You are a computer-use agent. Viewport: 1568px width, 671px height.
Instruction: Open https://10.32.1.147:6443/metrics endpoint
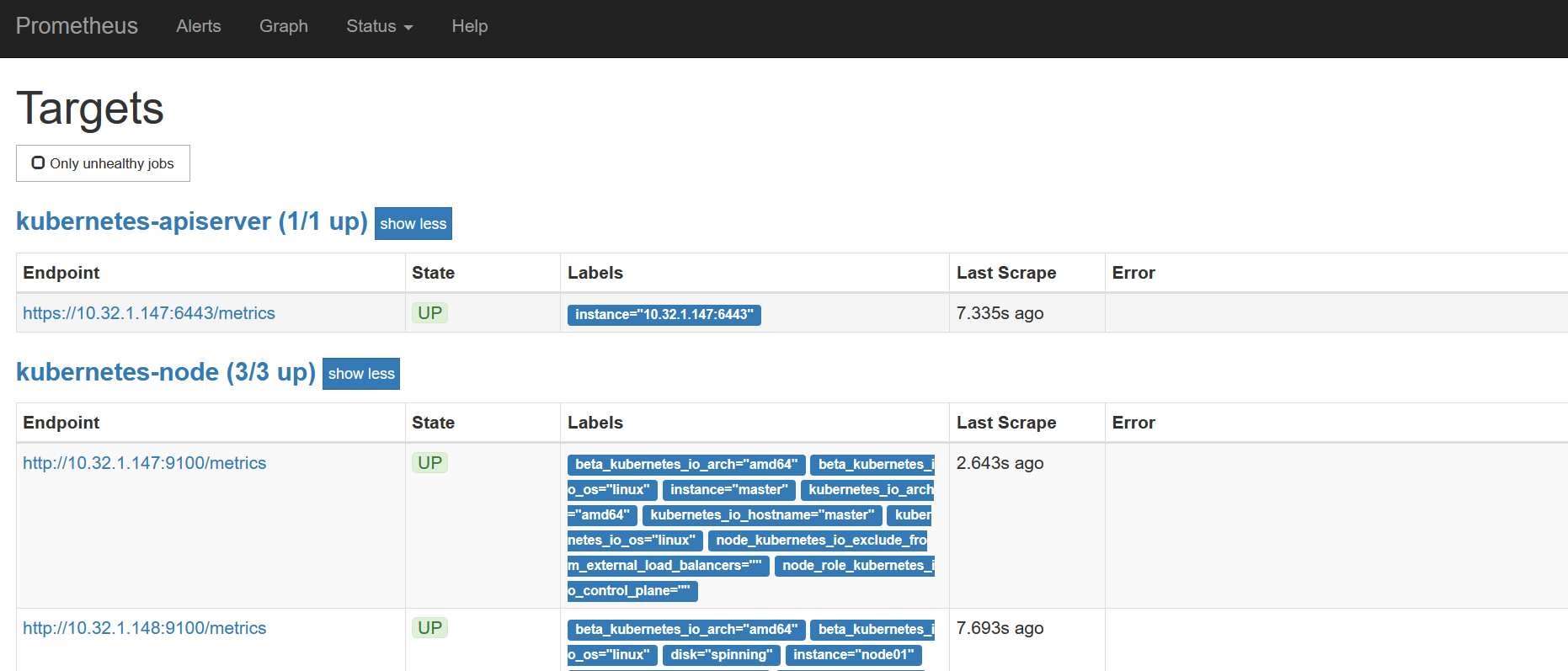pyautogui.click(x=149, y=313)
